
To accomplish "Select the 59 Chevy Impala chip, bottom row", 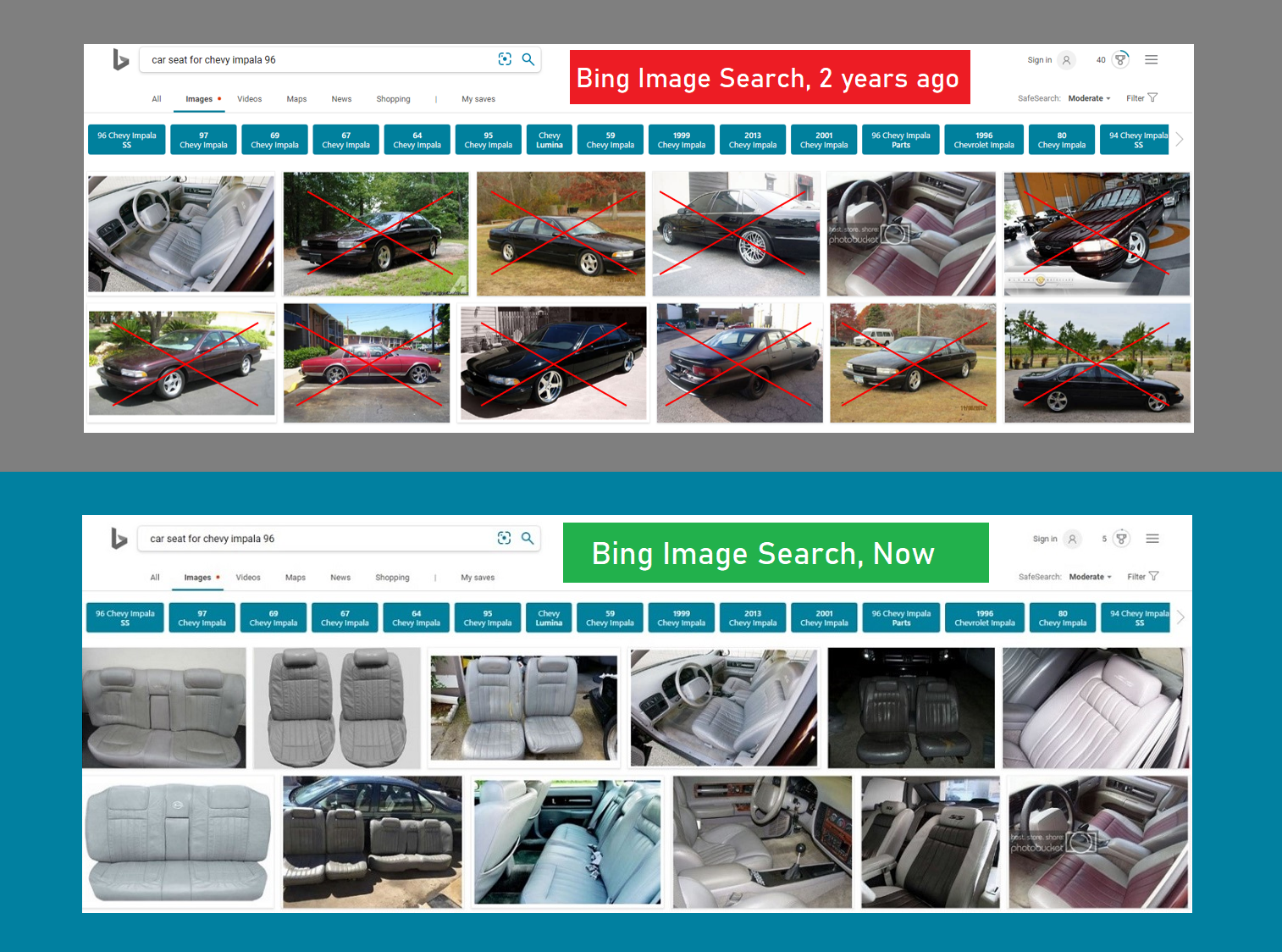I will click(610, 618).
